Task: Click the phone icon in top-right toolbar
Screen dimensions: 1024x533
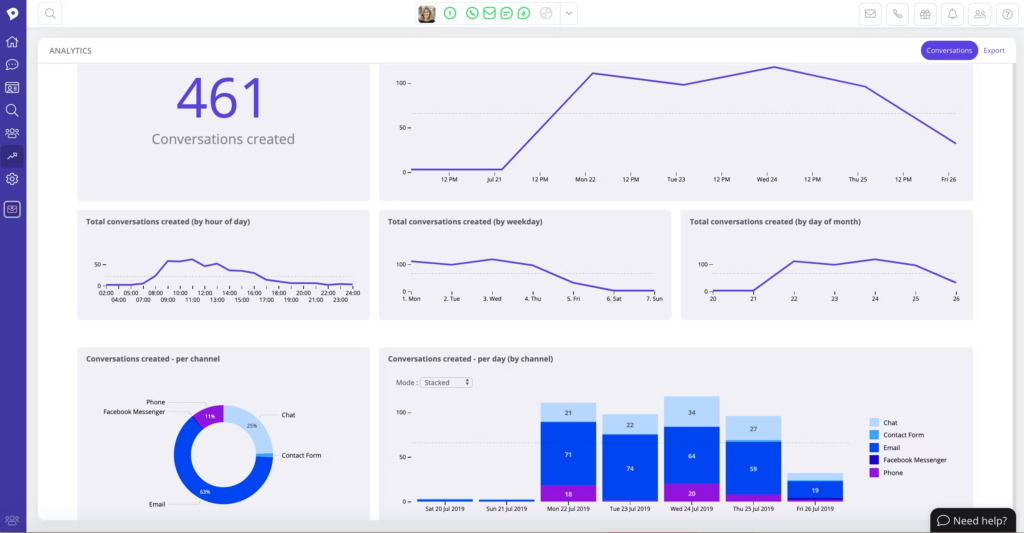Action: (x=898, y=14)
